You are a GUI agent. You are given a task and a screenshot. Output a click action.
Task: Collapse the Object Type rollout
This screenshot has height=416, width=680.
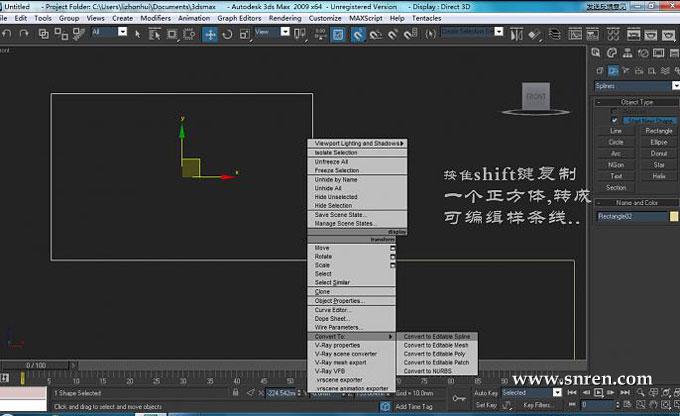[x=636, y=102]
